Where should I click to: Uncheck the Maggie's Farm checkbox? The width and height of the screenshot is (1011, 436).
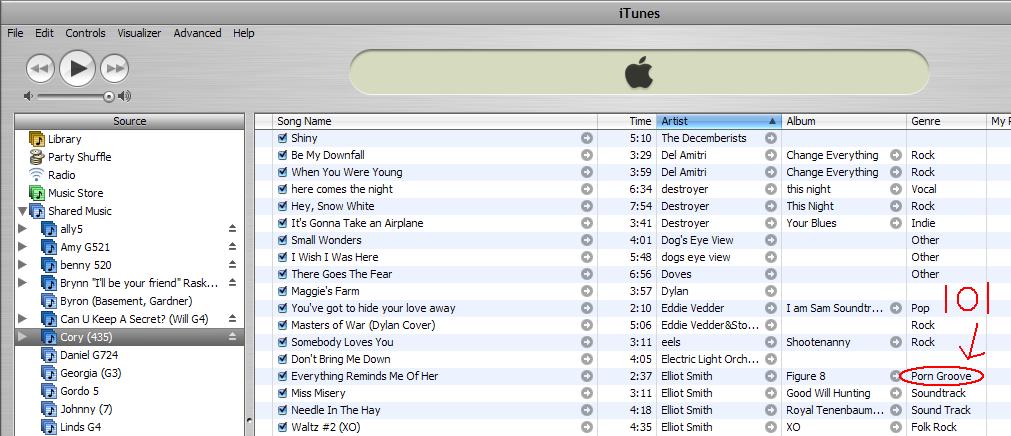tap(282, 291)
